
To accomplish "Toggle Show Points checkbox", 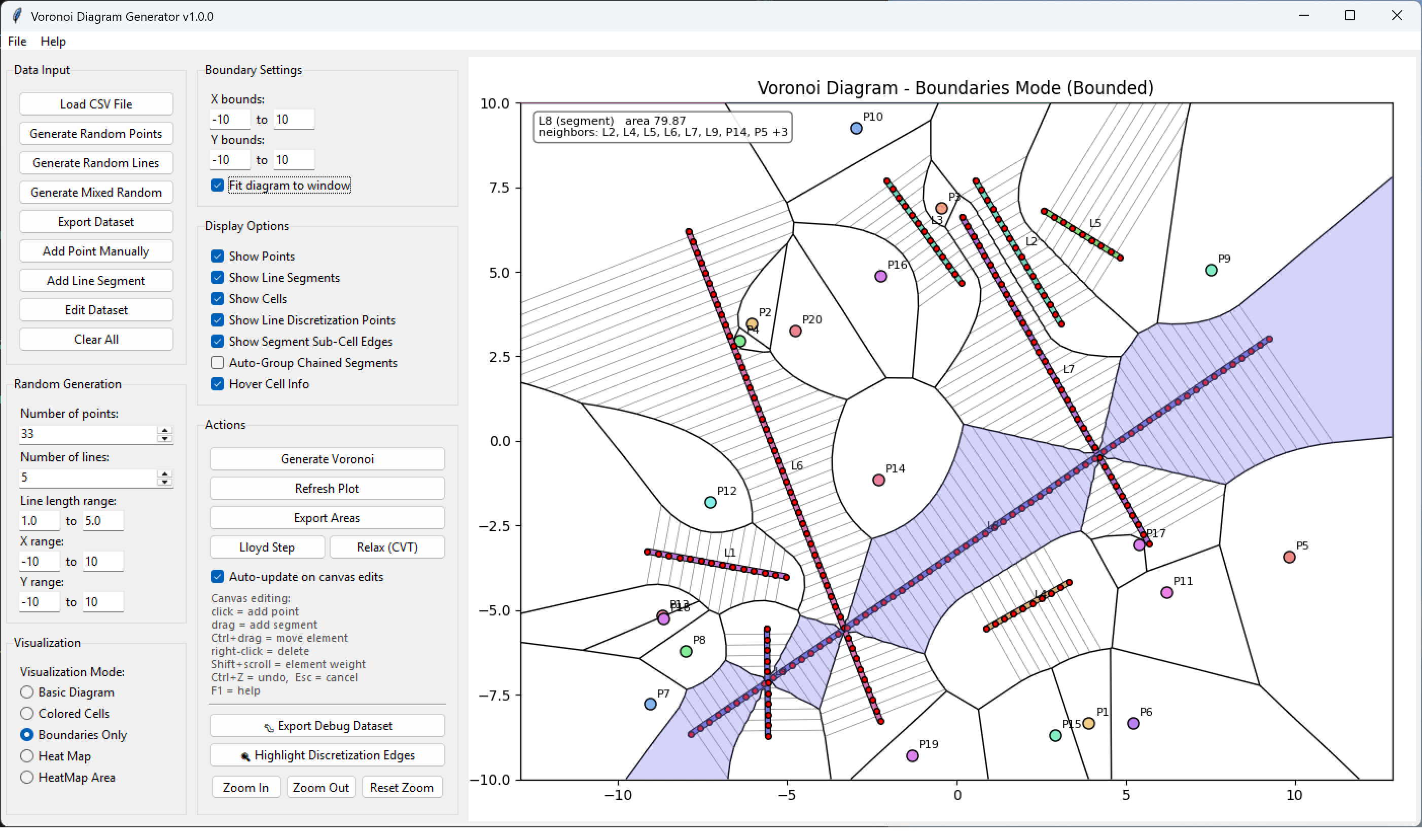I will pyautogui.click(x=218, y=257).
